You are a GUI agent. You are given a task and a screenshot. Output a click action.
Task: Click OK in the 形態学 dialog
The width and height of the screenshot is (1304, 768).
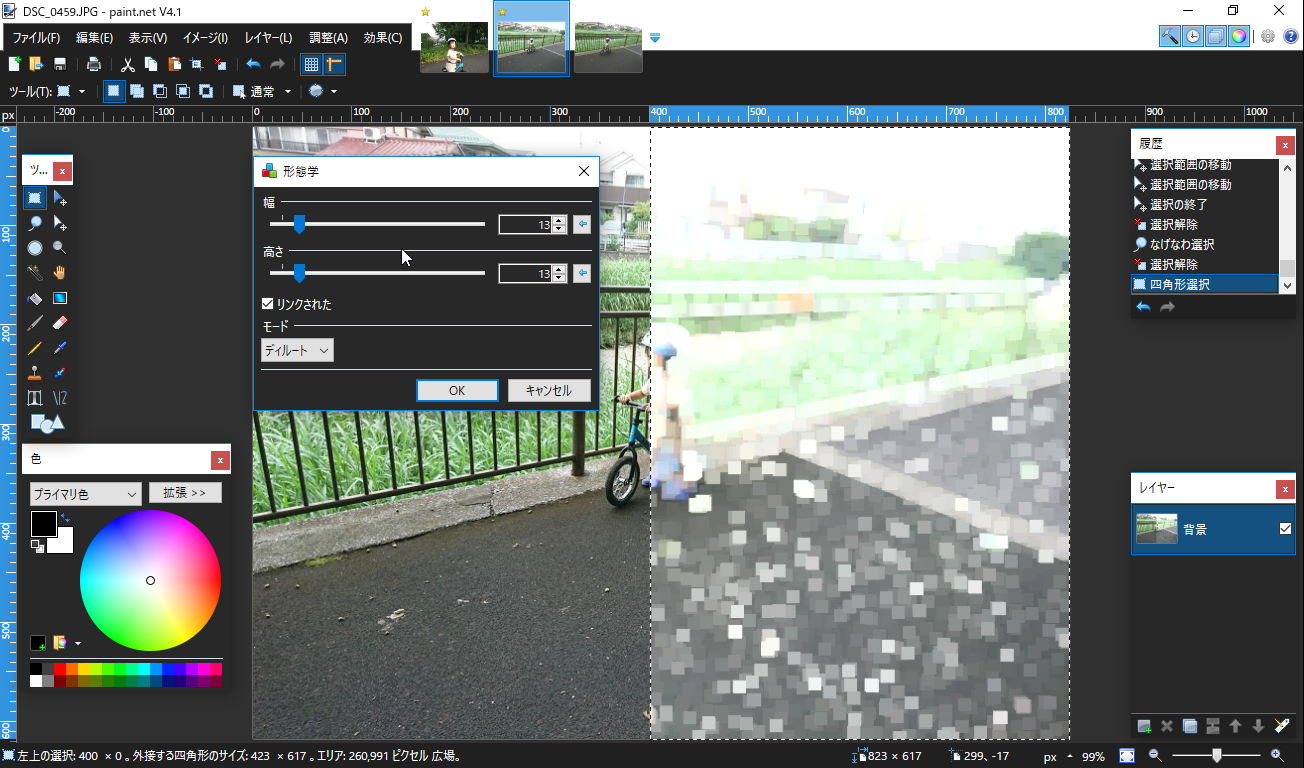(x=457, y=390)
